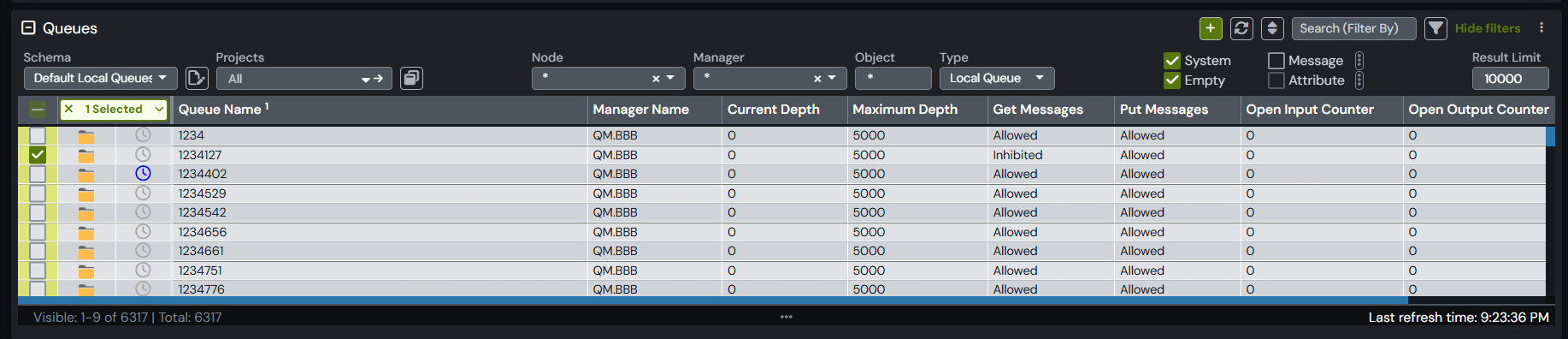
Task: Click the schema export icon next to Default Local Queues
Action: pos(197,79)
